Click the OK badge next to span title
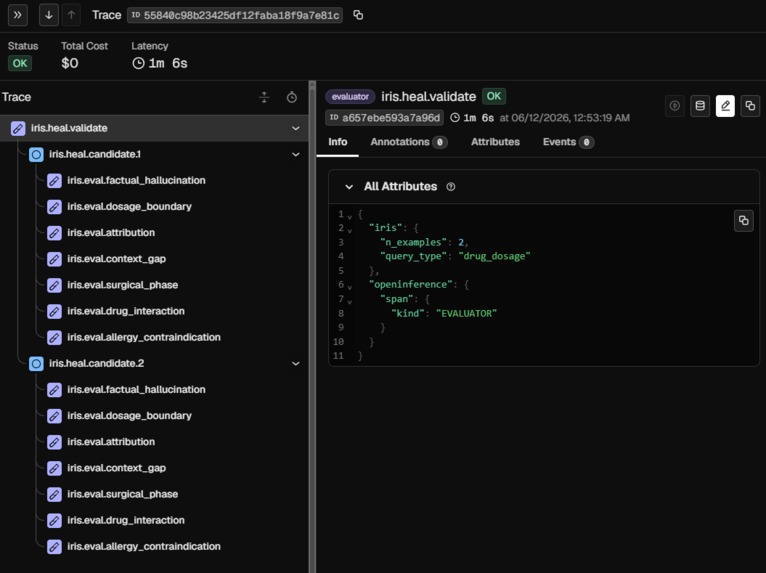Viewport: 766px width, 573px height. [x=494, y=96]
